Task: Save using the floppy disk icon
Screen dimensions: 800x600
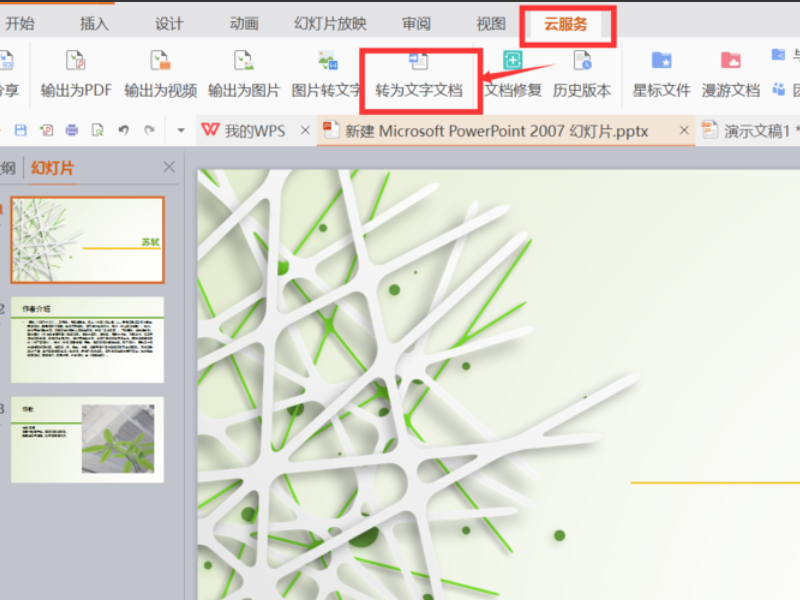Action: click(20, 131)
